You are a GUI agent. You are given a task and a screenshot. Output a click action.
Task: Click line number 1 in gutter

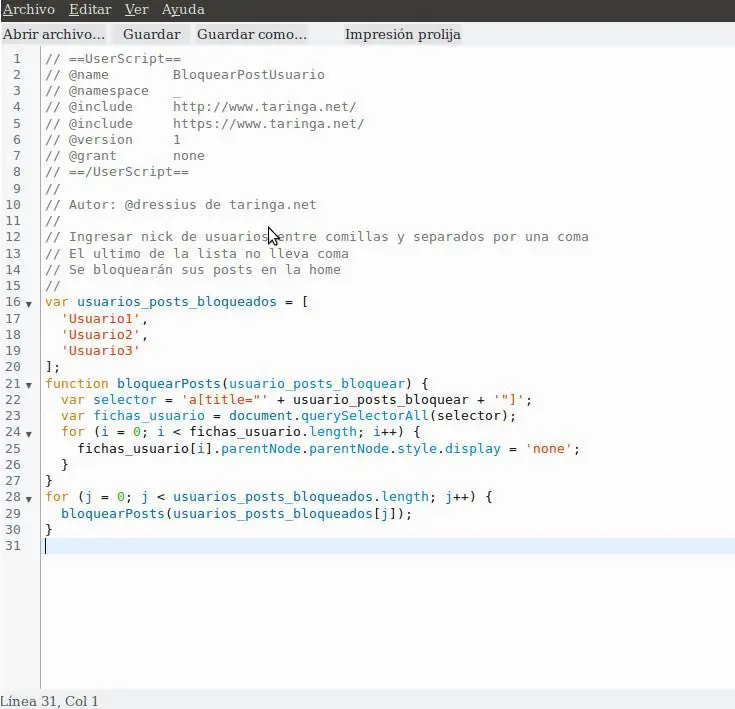(17, 59)
